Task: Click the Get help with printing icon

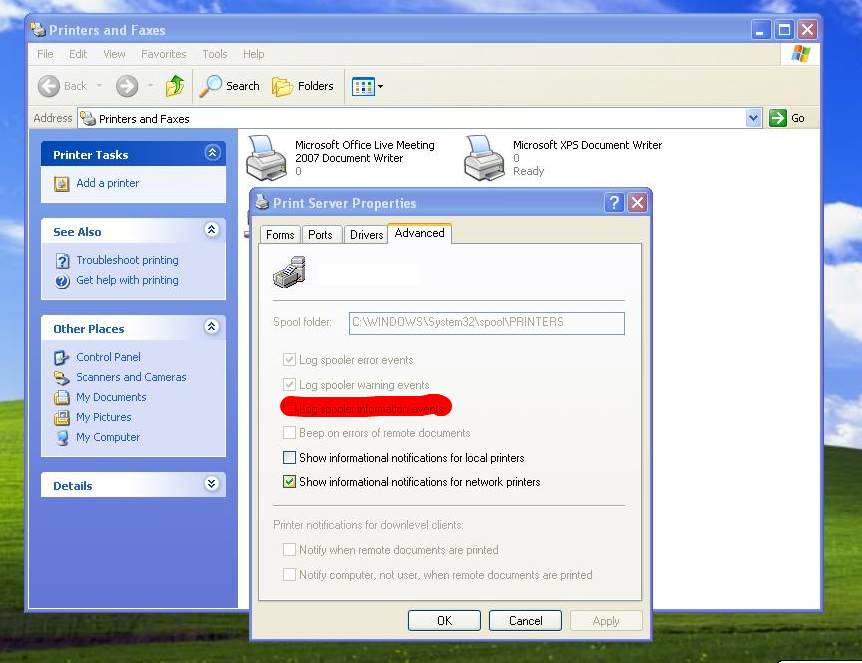Action: click(x=63, y=281)
